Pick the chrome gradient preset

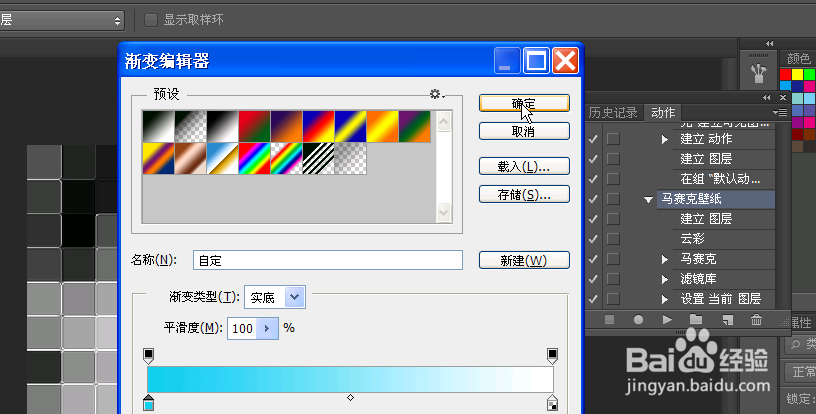[x=222, y=159]
